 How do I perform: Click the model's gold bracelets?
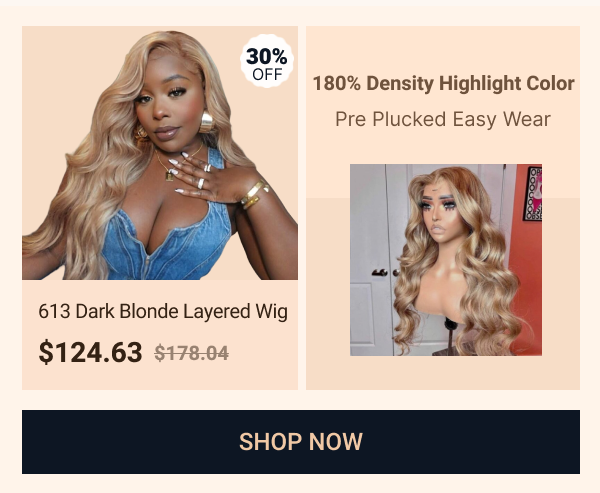254,195
